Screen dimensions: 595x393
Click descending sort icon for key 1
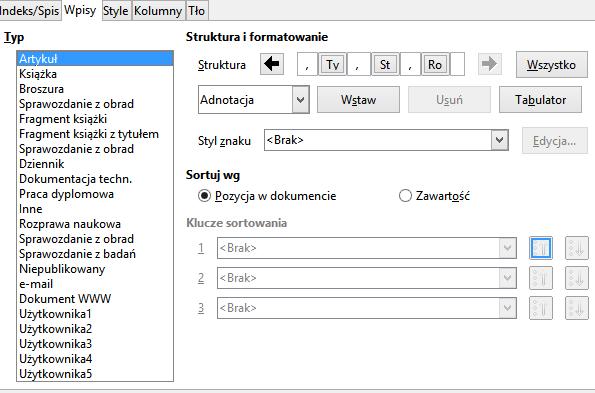coord(577,248)
